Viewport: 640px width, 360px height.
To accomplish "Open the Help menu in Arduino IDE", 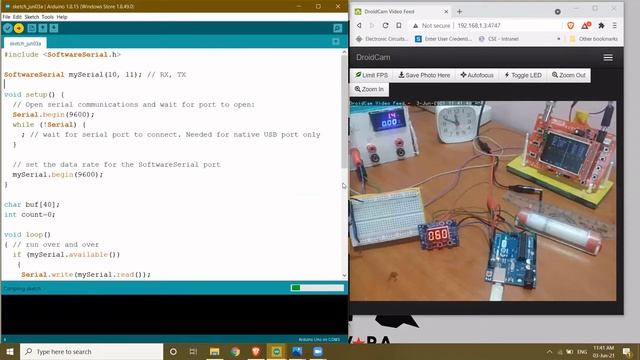I will coord(62,17).
